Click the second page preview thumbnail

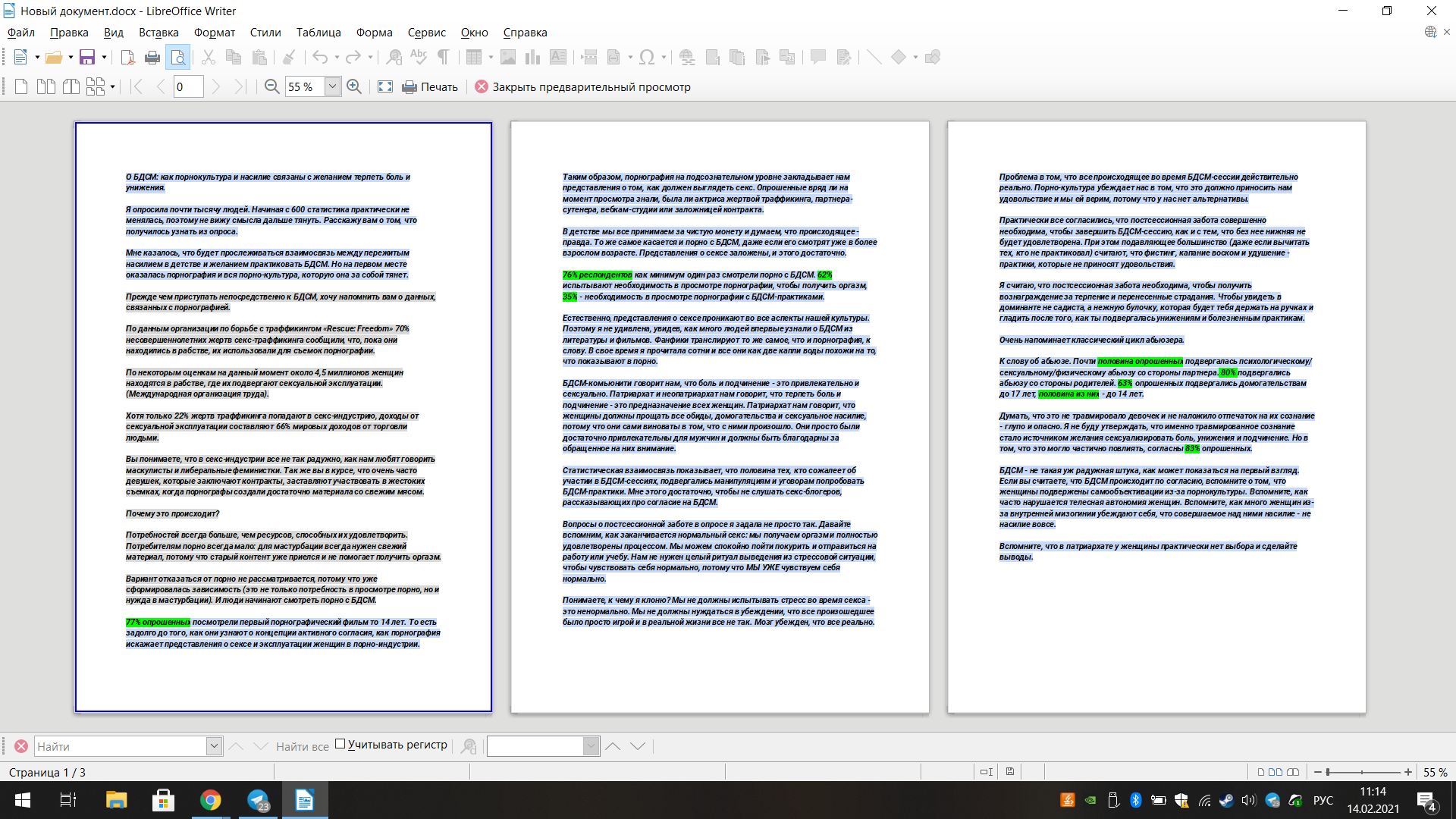click(720, 417)
